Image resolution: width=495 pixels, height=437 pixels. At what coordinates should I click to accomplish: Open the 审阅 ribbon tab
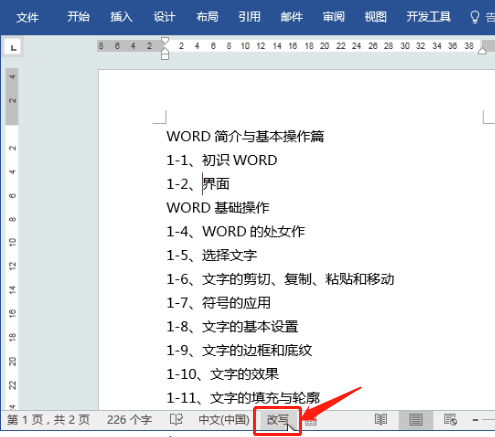pos(333,17)
